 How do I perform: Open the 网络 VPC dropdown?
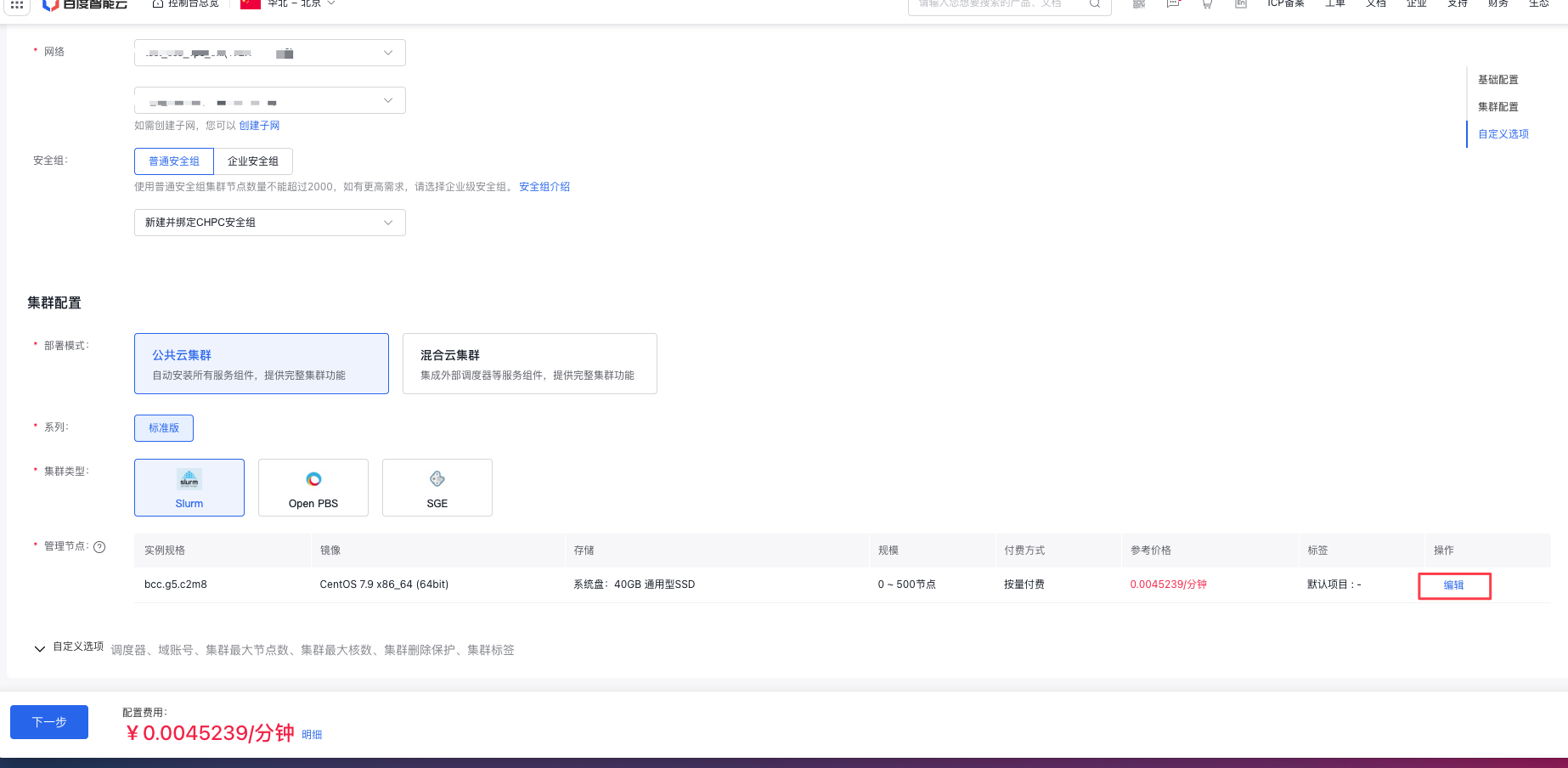click(x=270, y=53)
